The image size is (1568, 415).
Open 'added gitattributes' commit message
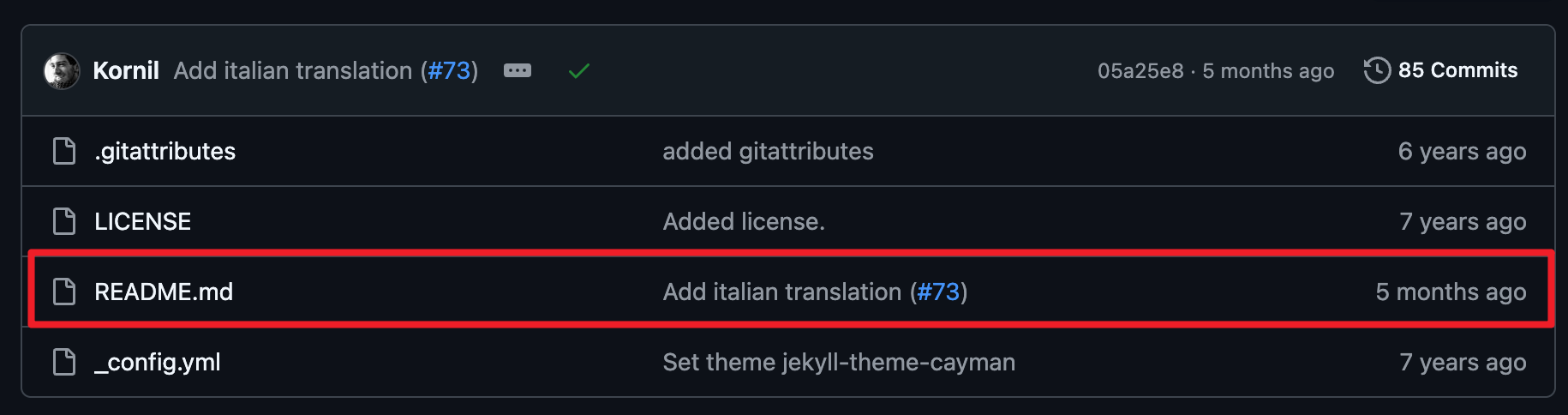768,151
